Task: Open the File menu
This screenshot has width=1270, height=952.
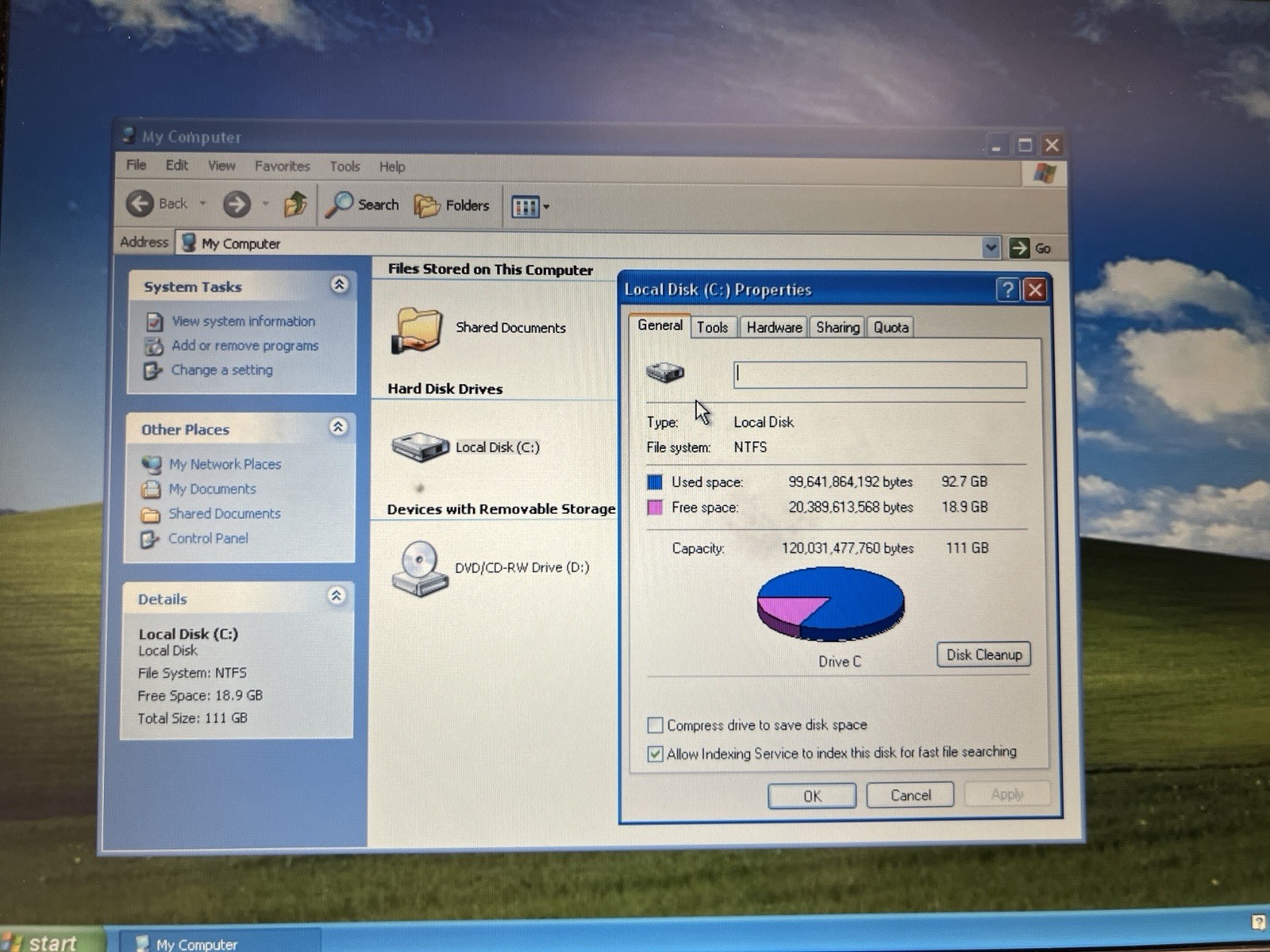Action: pyautogui.click(x=137, y=165)
